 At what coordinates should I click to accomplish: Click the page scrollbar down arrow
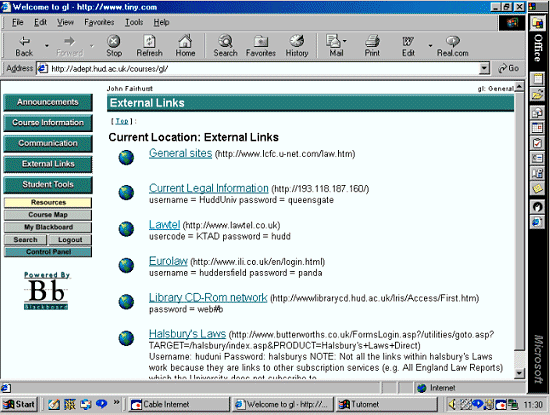point(519,374)
